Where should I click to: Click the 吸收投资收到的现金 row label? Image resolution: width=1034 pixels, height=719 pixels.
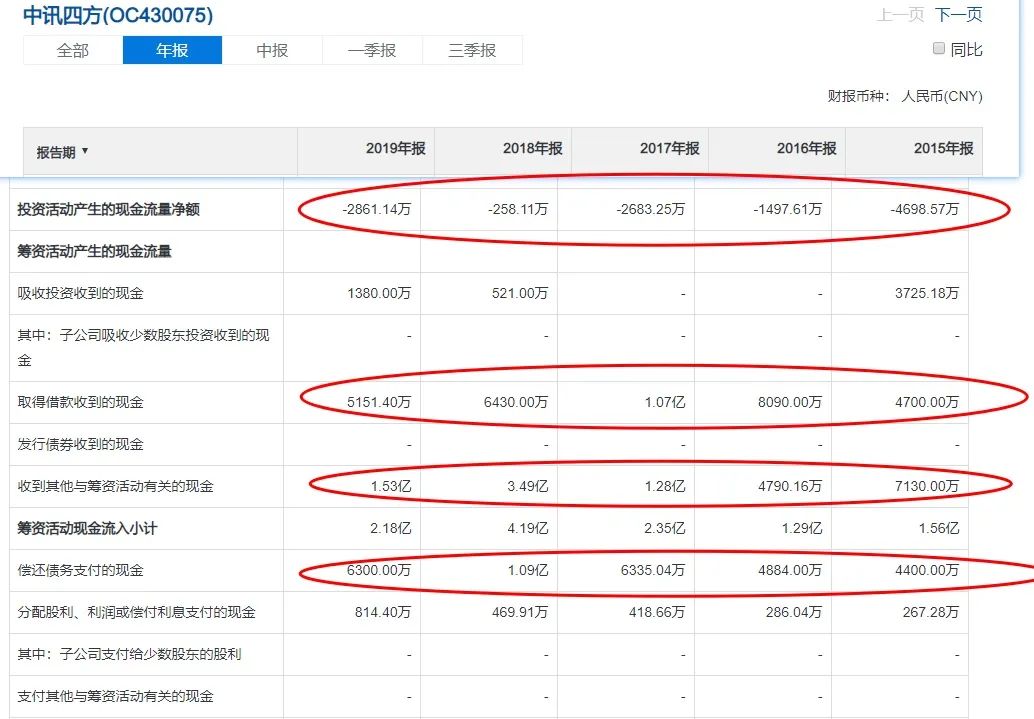tap(80, 294)
